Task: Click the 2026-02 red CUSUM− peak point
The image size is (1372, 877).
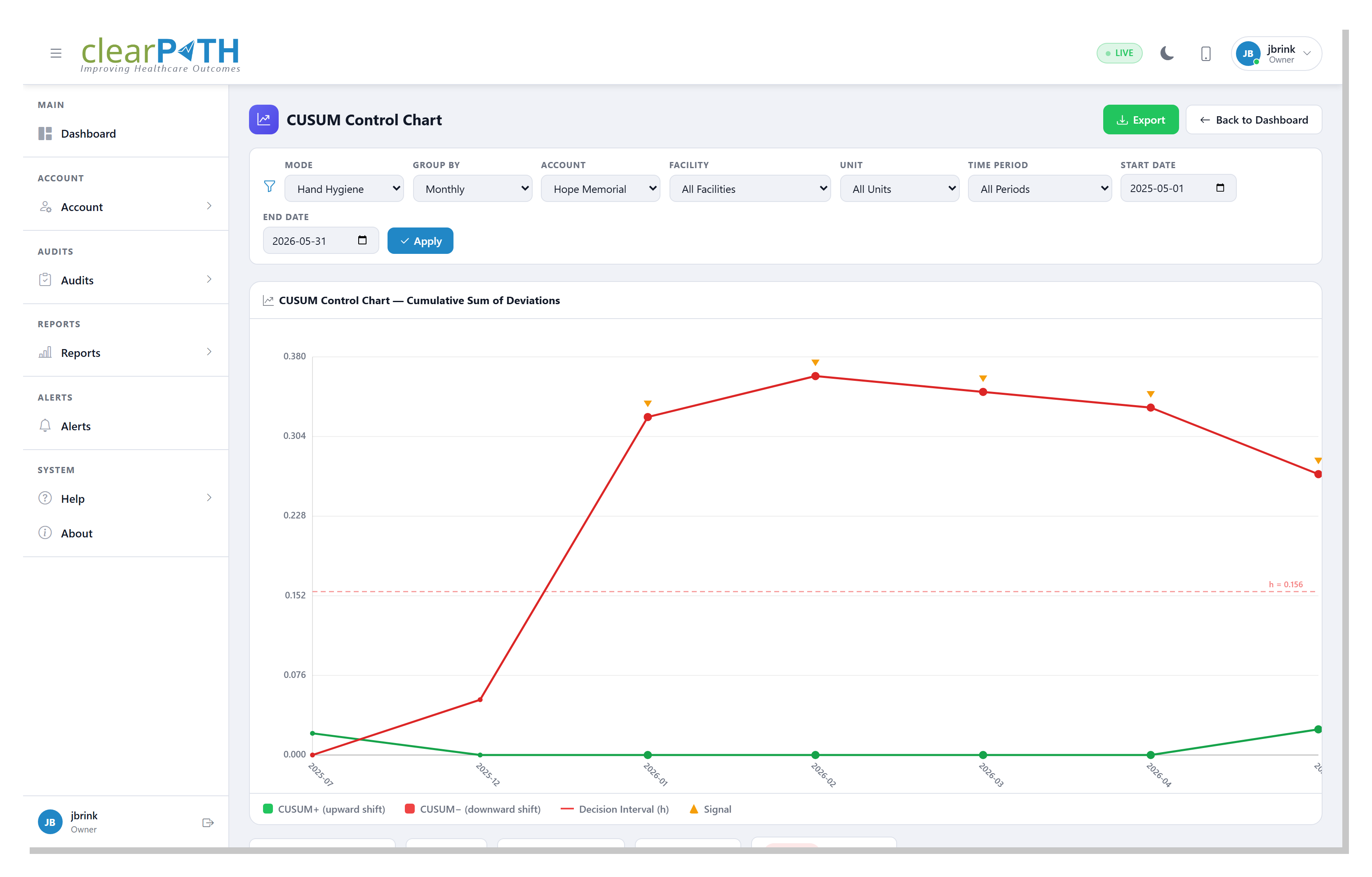Action: point(815,376)
